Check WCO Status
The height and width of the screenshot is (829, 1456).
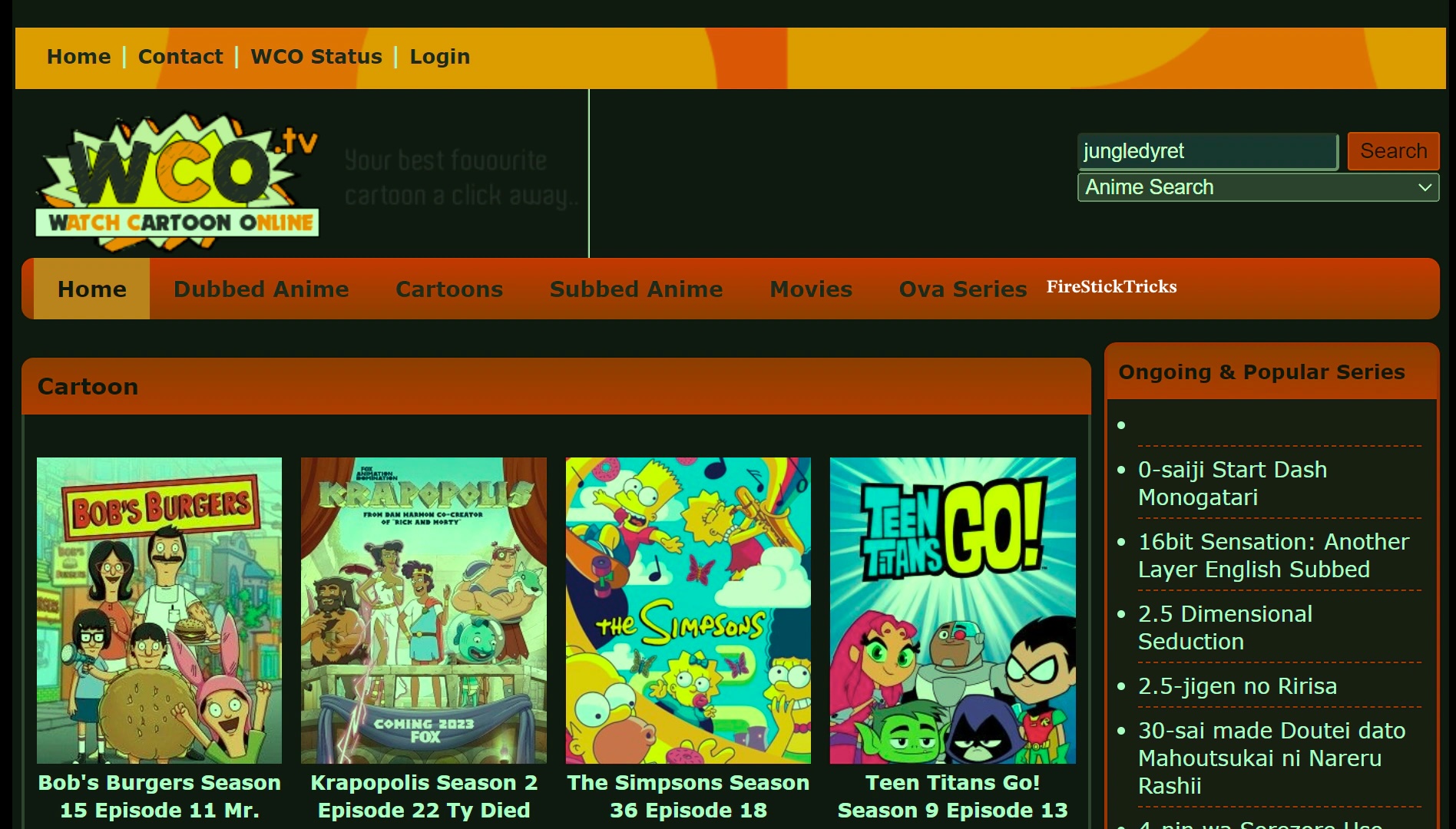coord(315,56)
